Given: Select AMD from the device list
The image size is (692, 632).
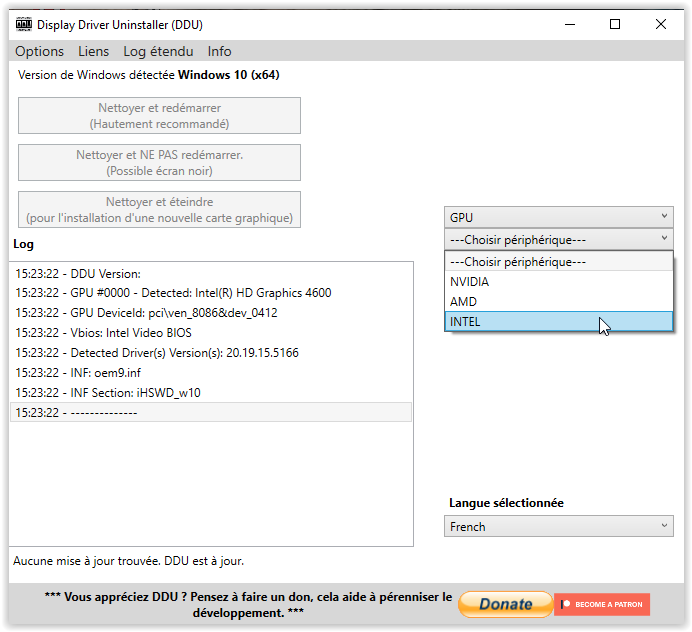Looking at the screenshot, I should [559, 302].
